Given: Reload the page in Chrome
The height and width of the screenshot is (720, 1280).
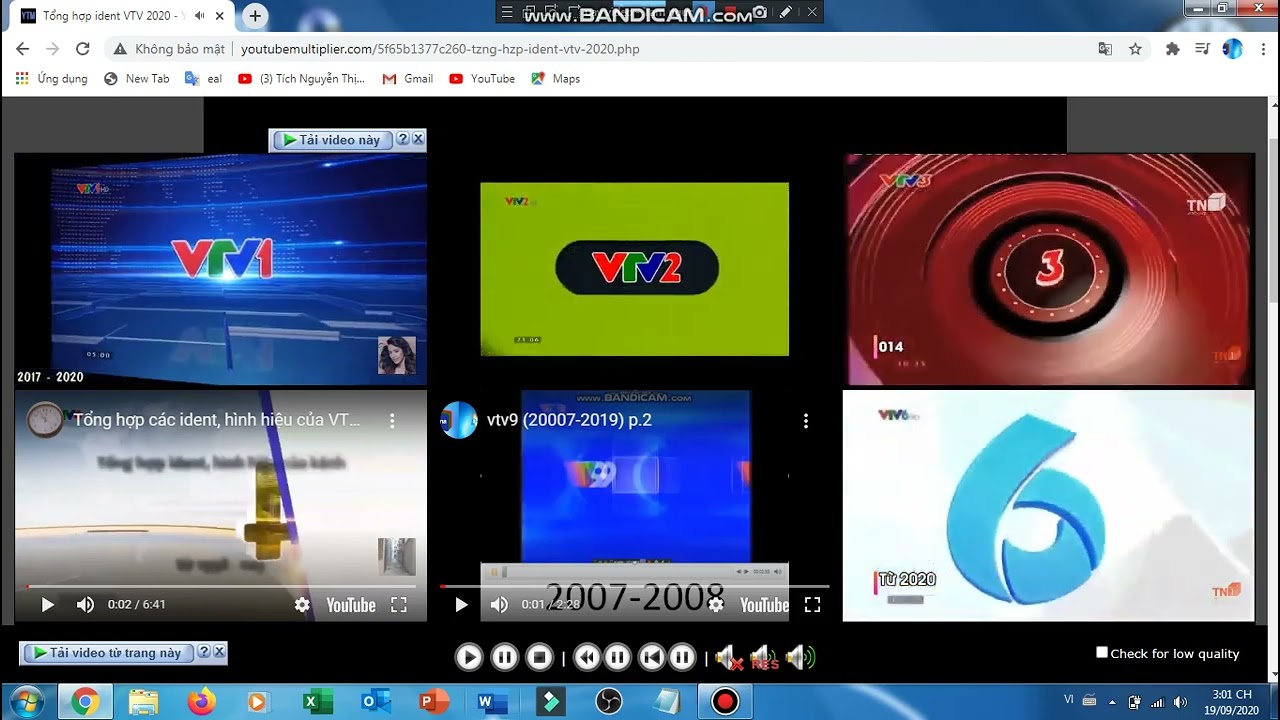Looking at the screenshot, I should (83, 48).
